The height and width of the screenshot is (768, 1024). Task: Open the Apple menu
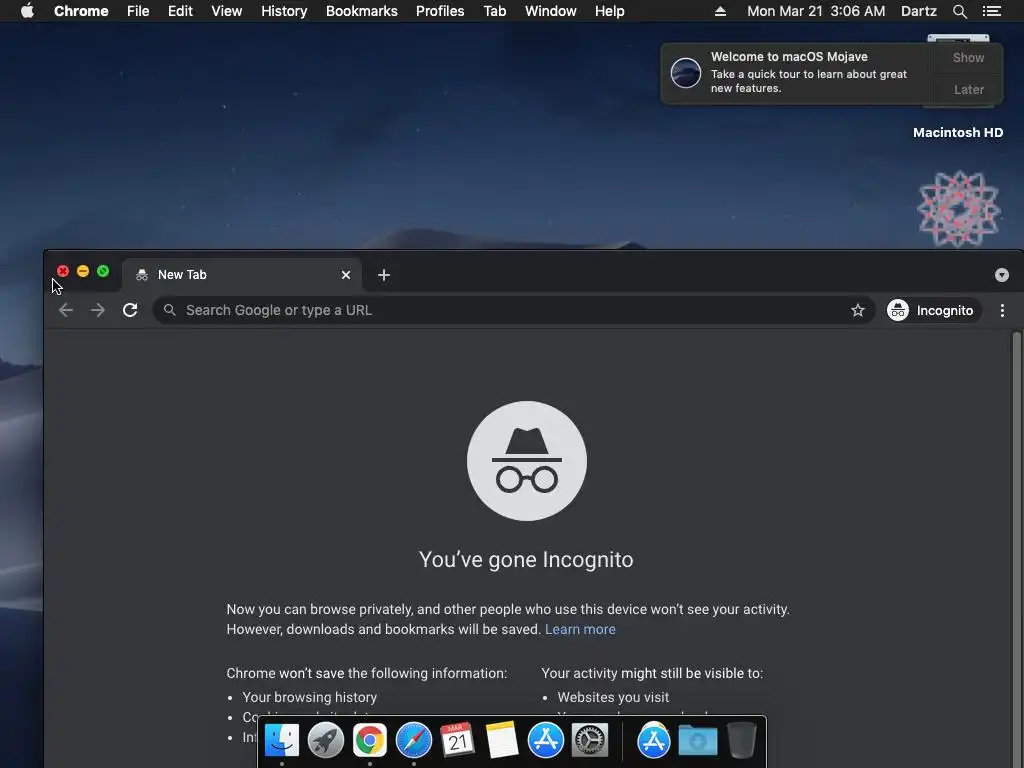click(x=27, y=11)
